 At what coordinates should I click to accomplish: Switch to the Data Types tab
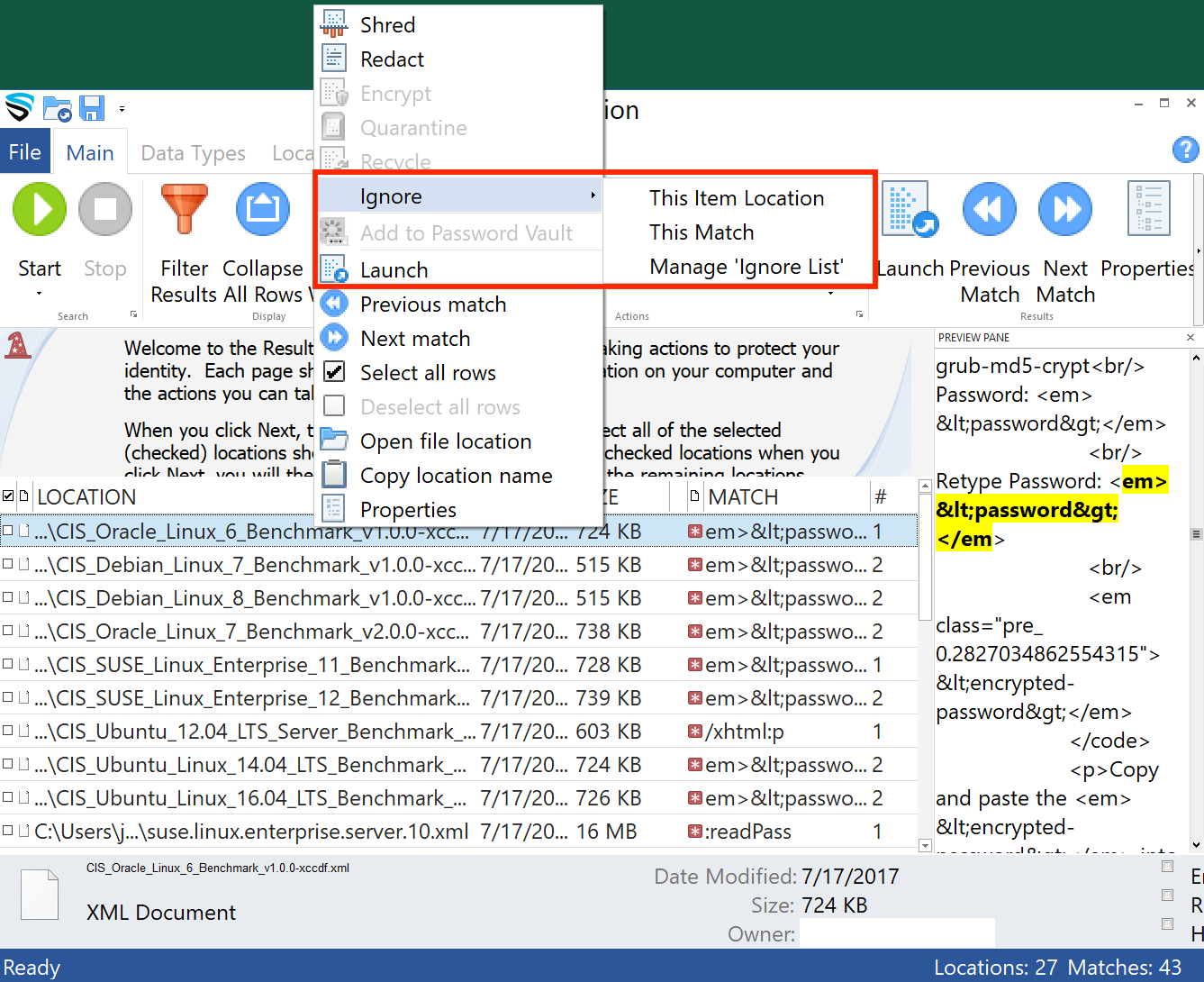(194, 153)
